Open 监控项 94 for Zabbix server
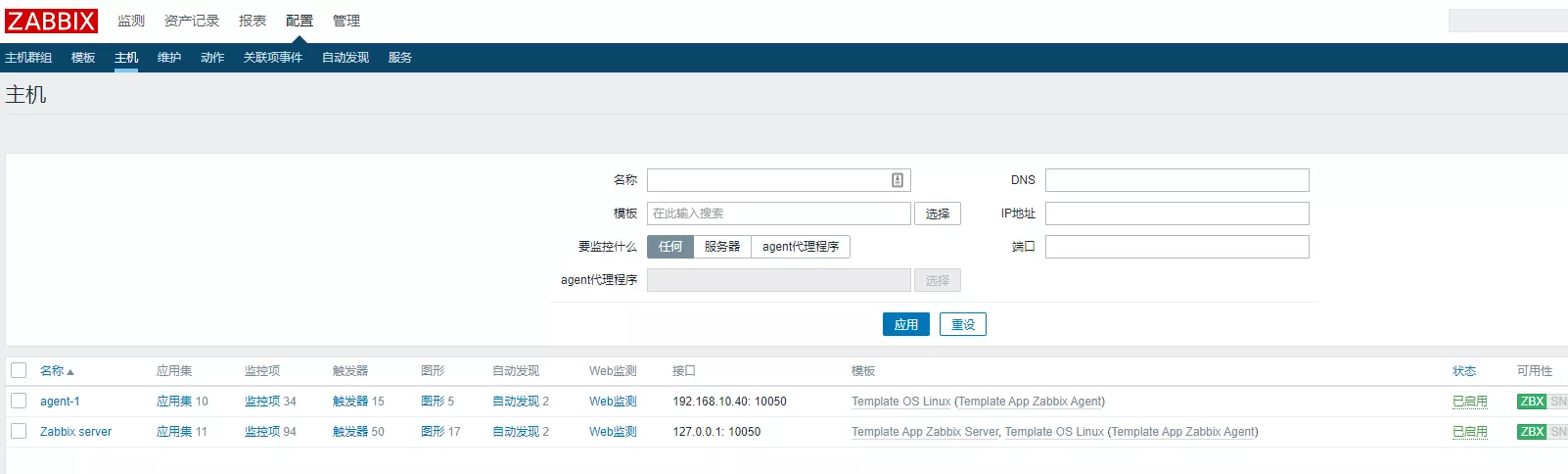 (x=270, y=432)
